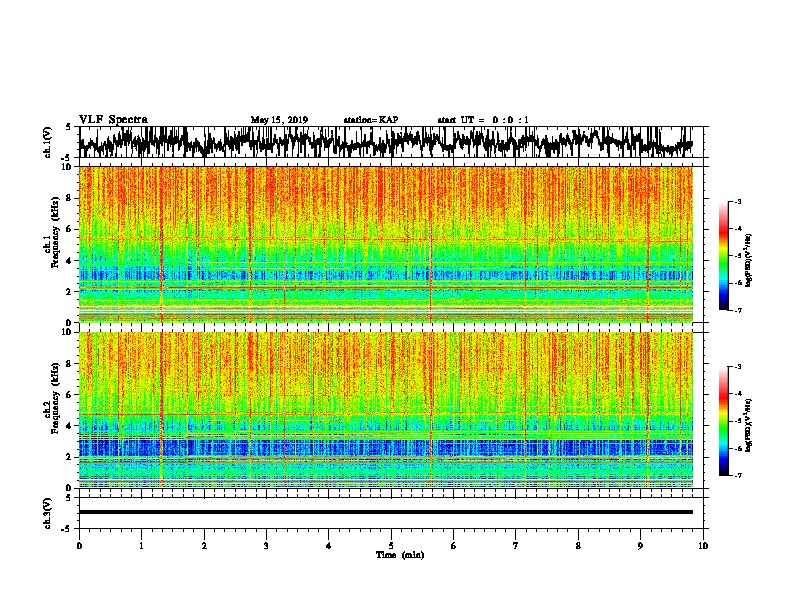Click the "5" tick on ch.3(V) axis
792x612 pixels.
pos(68,498)
